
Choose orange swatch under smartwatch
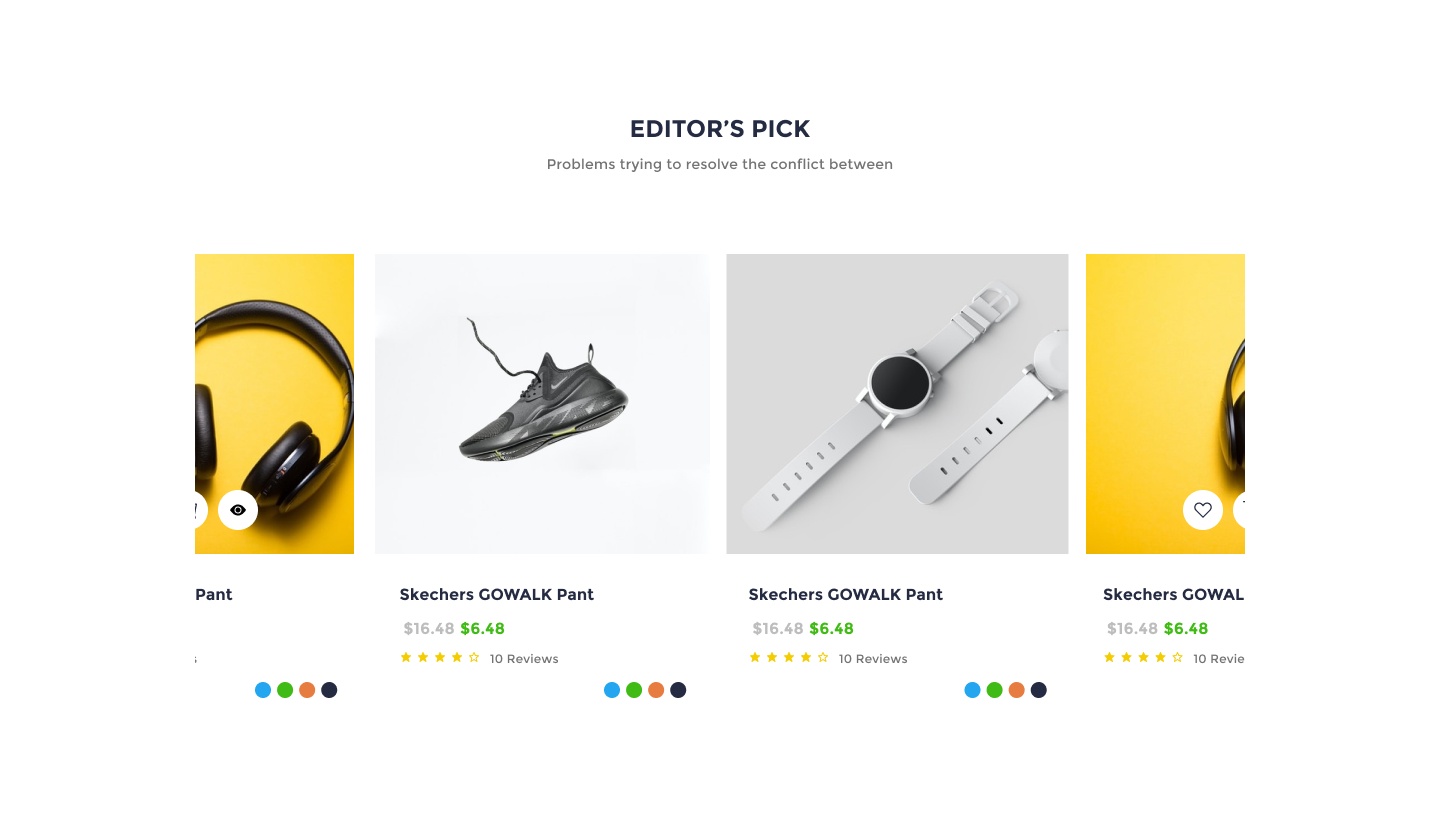point(1016,690)
